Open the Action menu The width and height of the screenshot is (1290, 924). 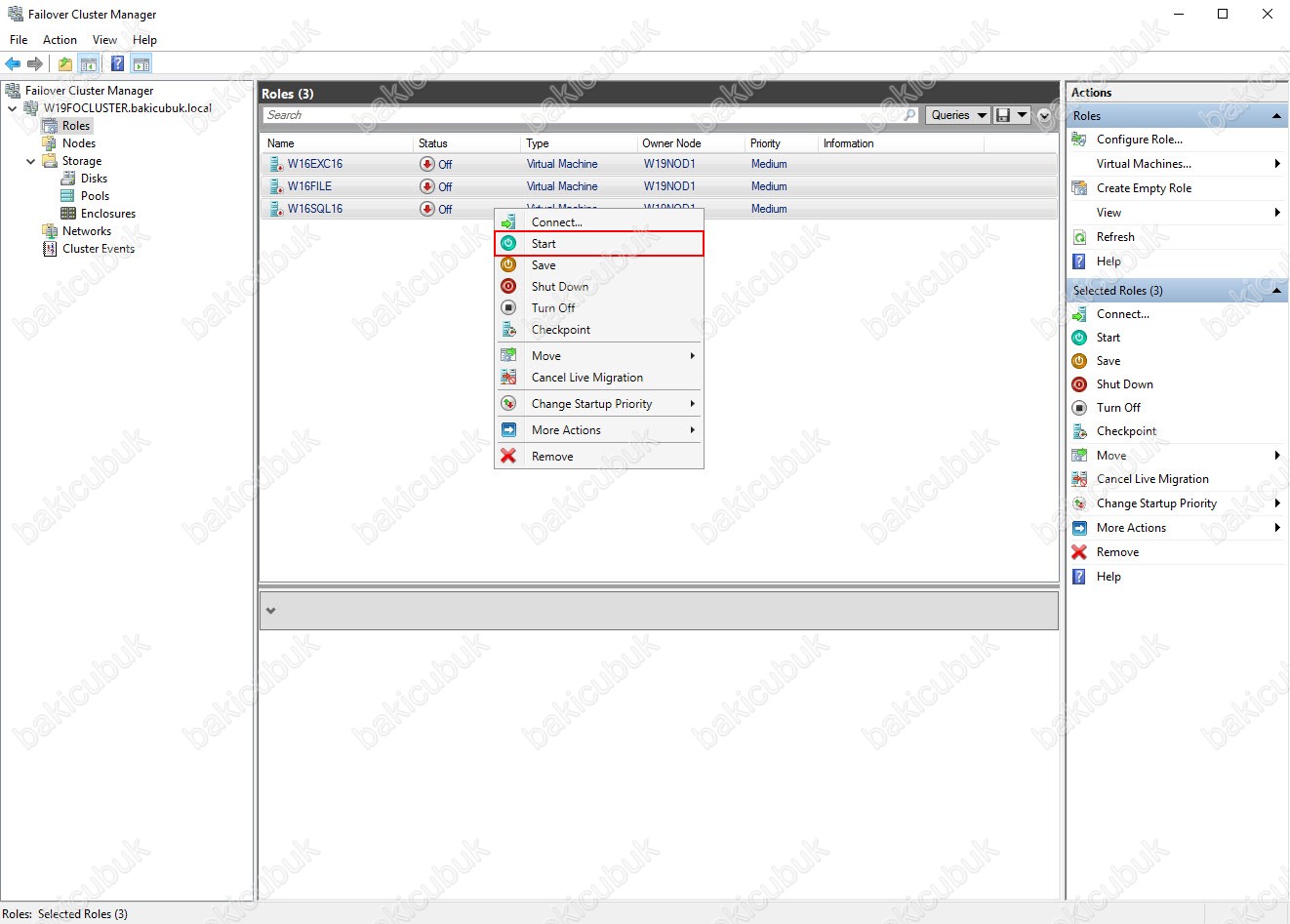pyautogui.click(x=60, y=40)
